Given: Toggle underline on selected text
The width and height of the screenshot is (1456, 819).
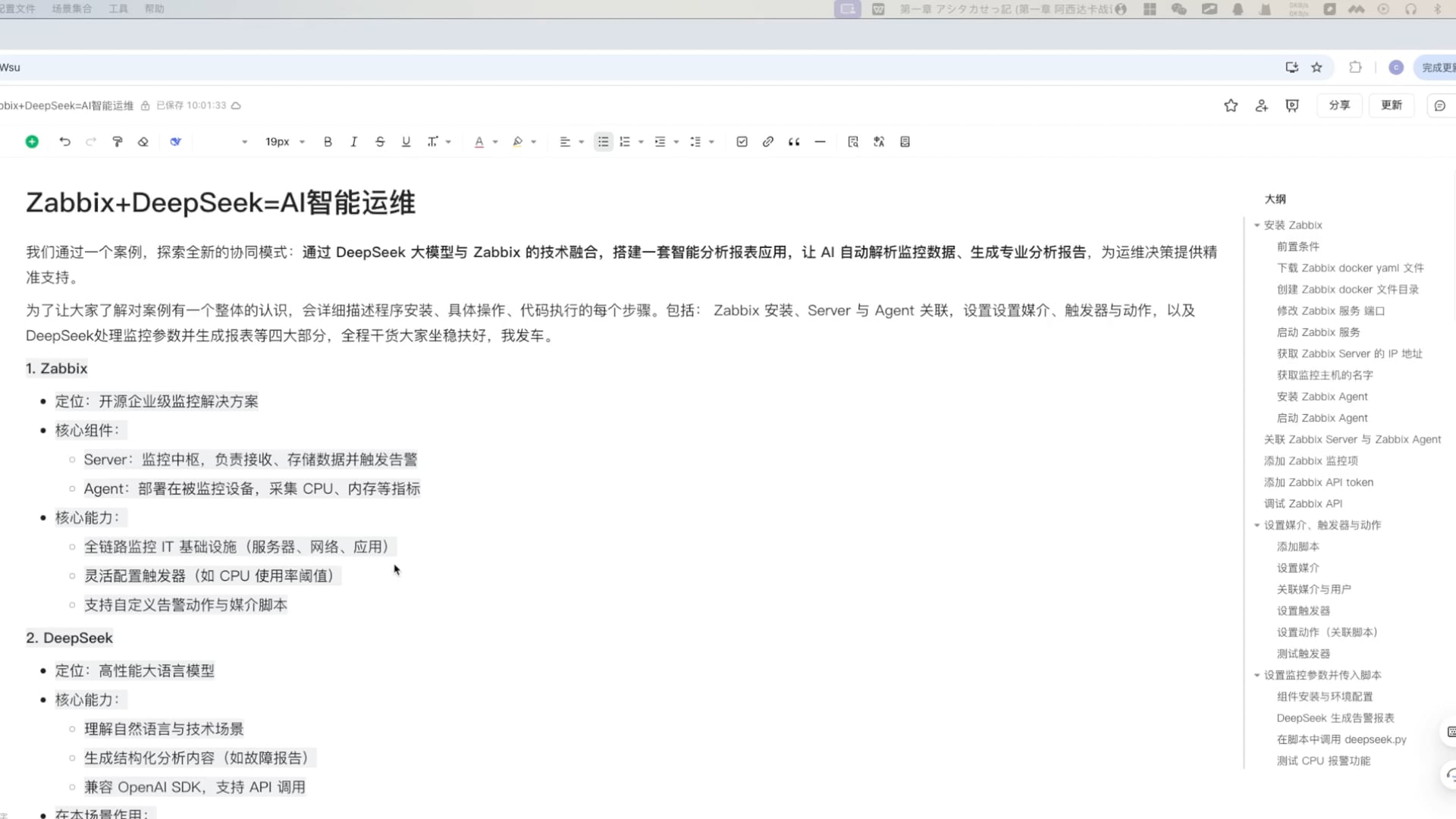Looking at the screenshot, I should click(406, 141).
